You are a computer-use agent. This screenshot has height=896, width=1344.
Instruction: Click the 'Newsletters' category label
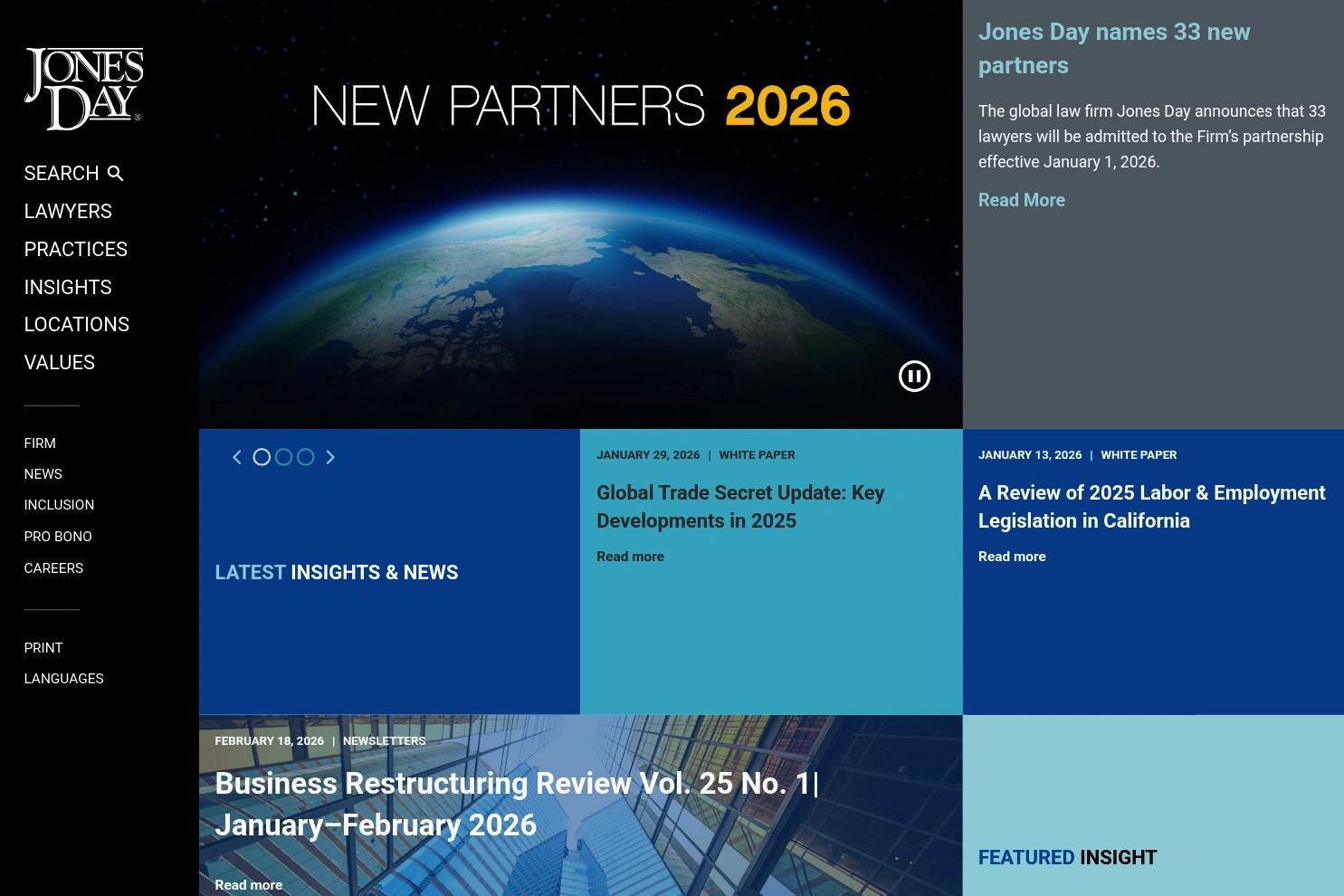pyautogui.click(x=384, y=741)
